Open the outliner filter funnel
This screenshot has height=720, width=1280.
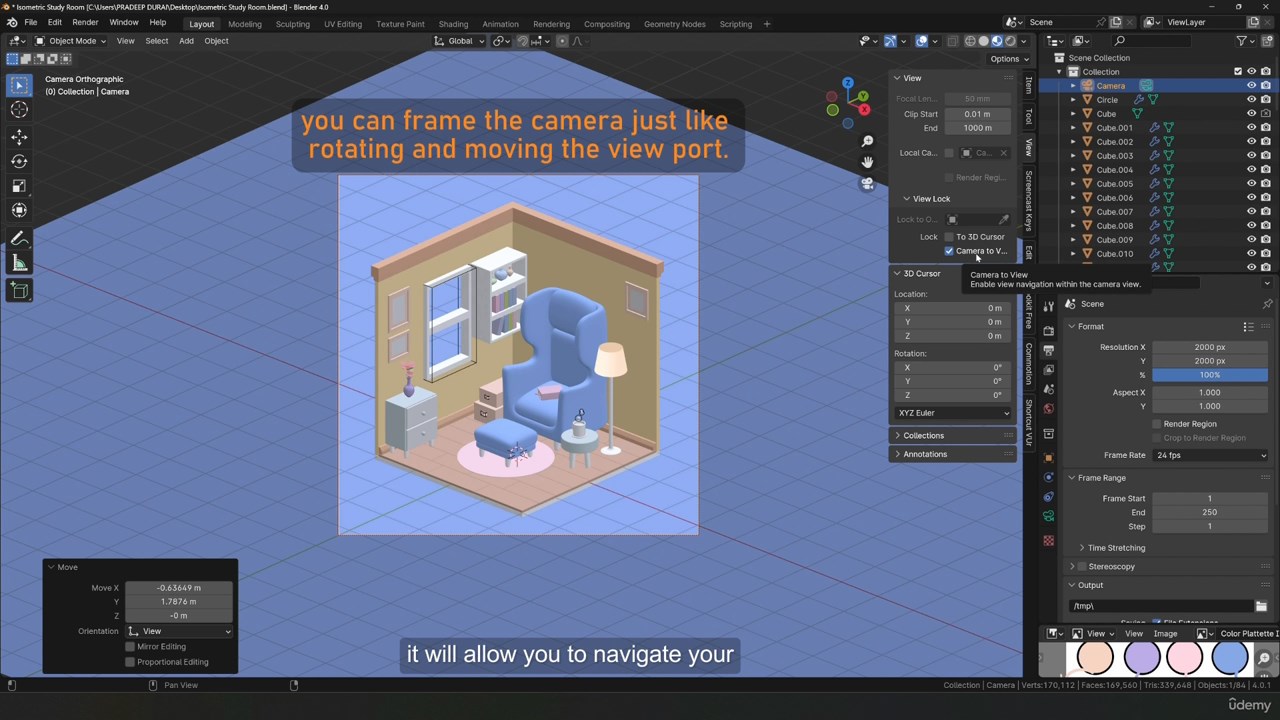click(1242, 41)
